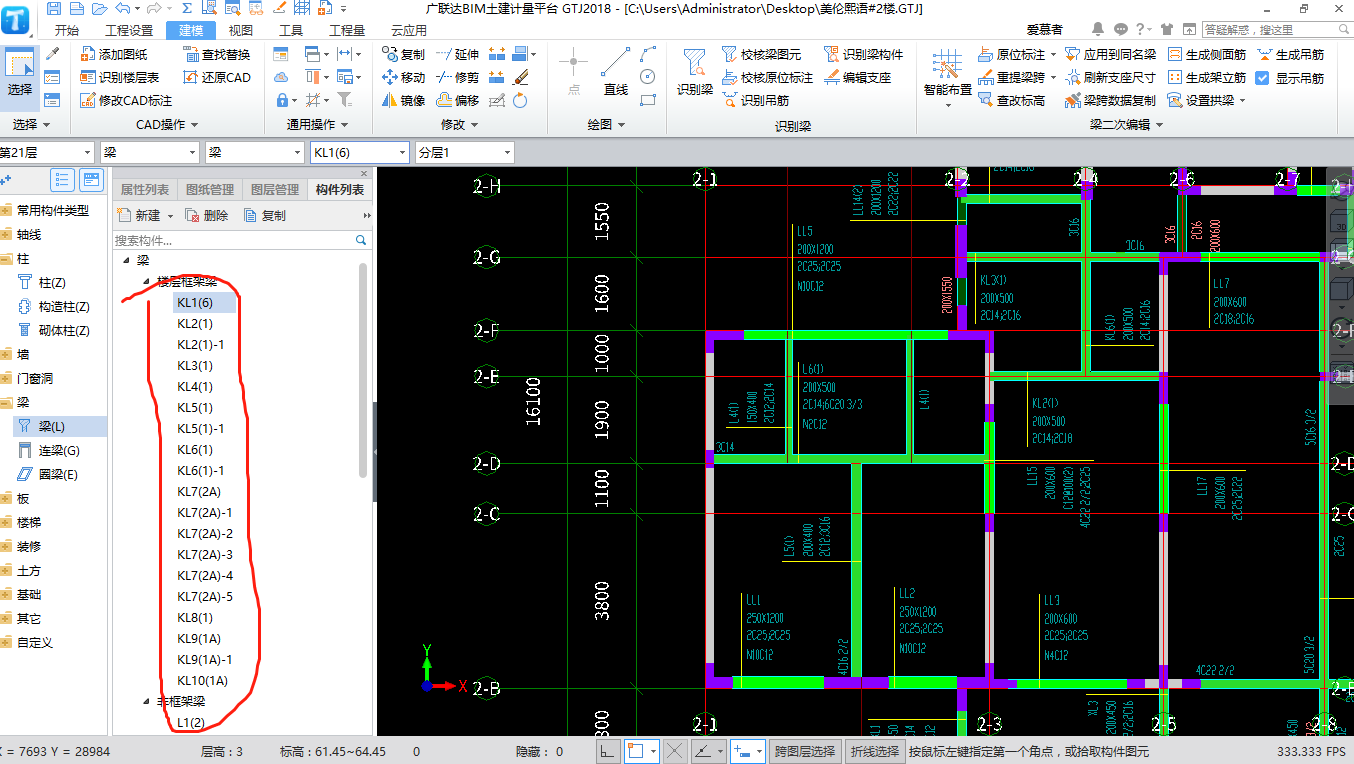Click 生成侧面筋 generate side bars
The height and width of the screenshot is (764, 1354).
1207,54
